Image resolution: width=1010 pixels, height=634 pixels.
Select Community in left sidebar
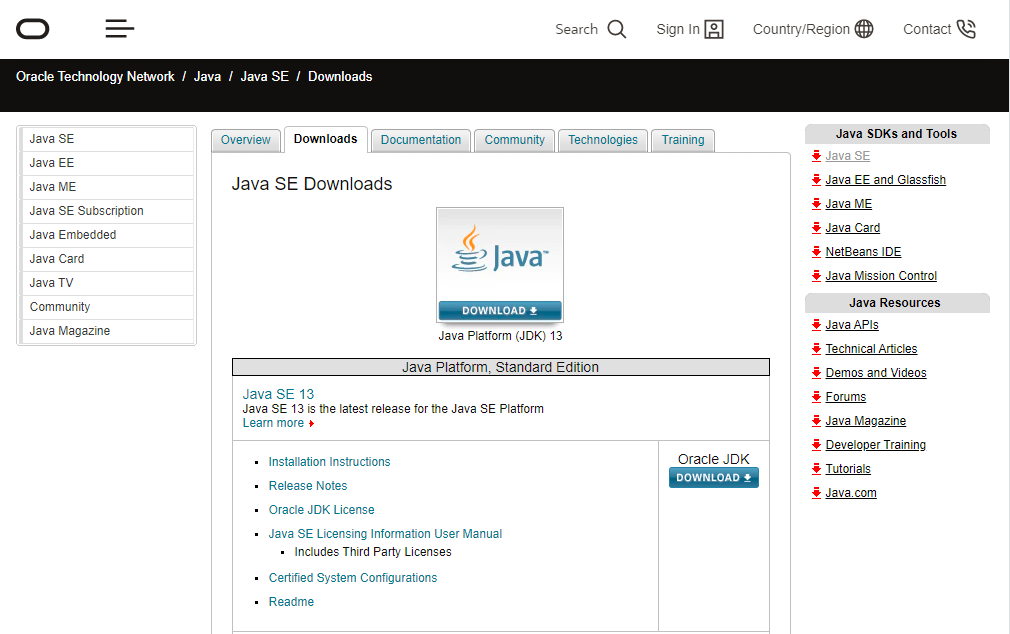(106, 307)
